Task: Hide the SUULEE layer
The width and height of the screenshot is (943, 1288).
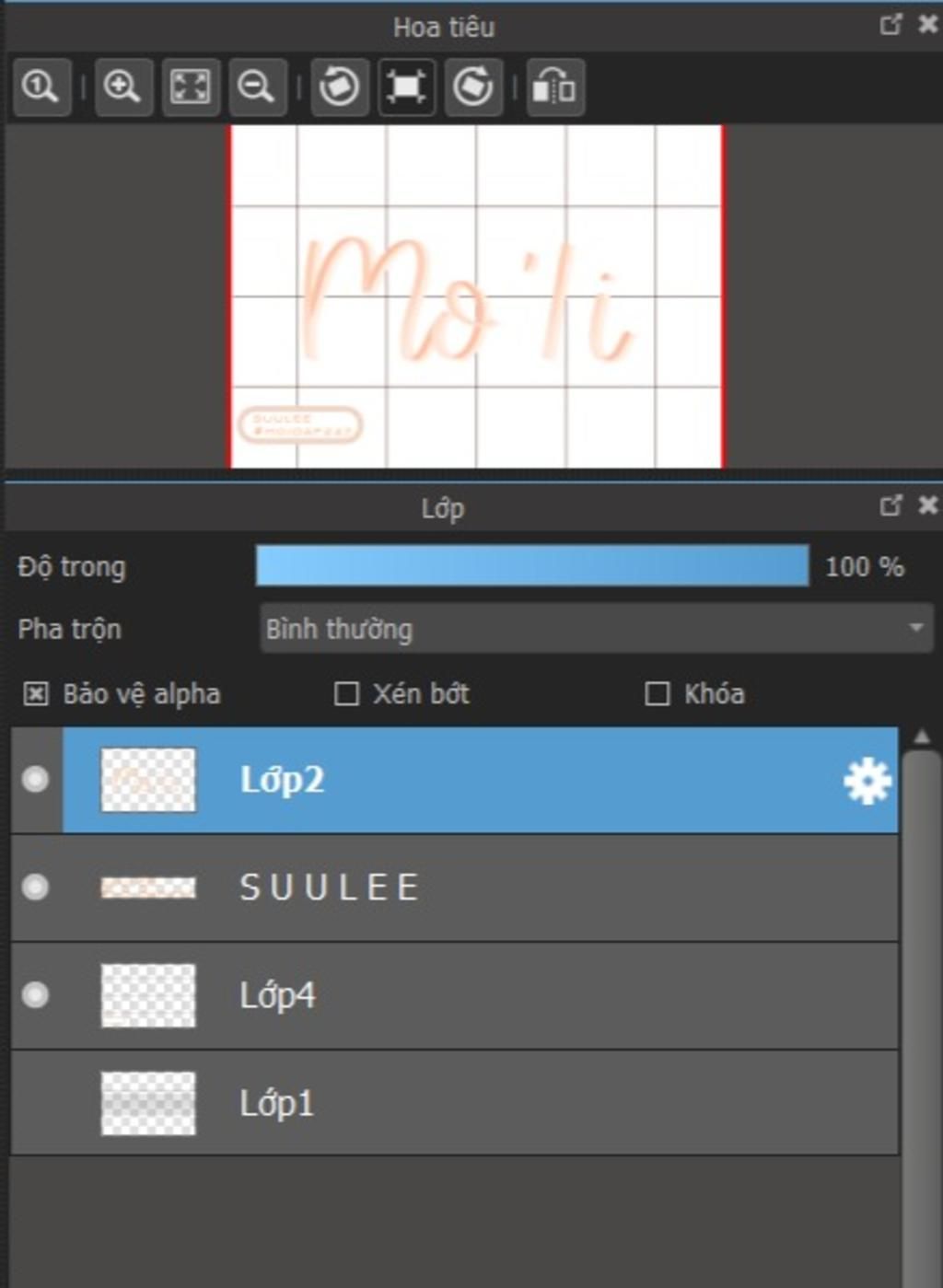Action: pos(35,887)
